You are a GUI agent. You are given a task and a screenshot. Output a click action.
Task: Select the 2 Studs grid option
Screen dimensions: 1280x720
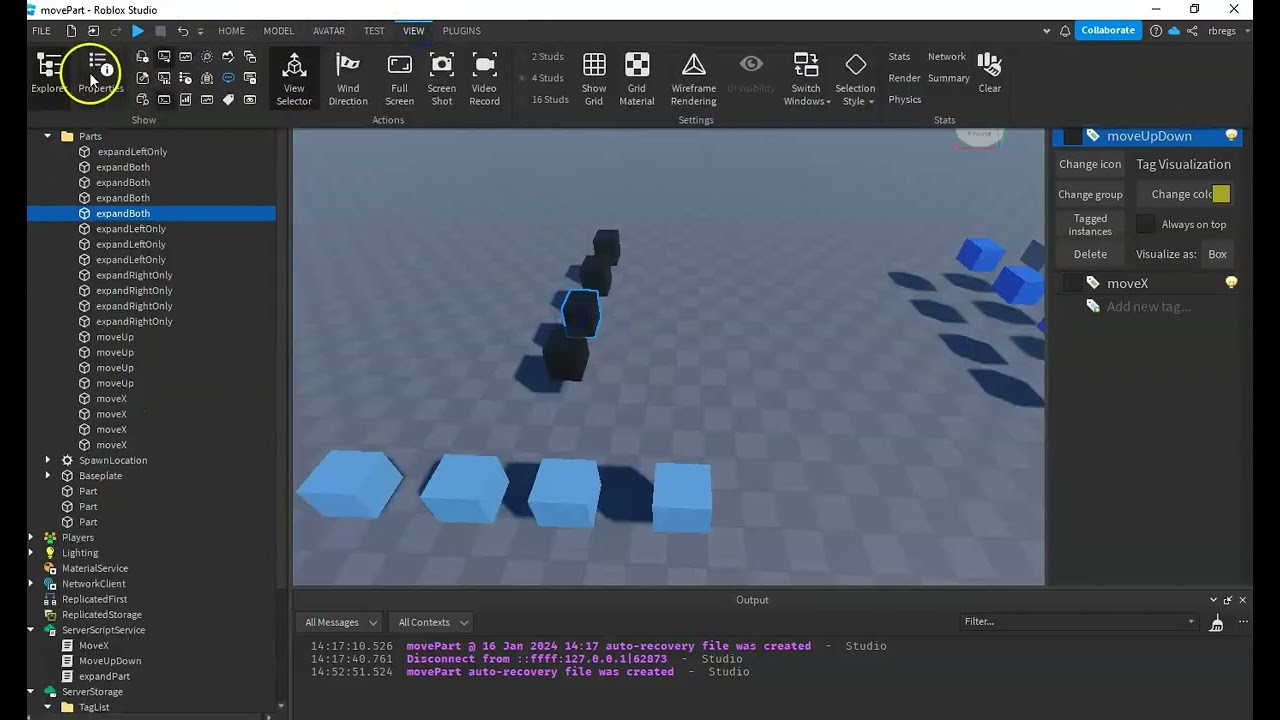(x=547, y=57)
